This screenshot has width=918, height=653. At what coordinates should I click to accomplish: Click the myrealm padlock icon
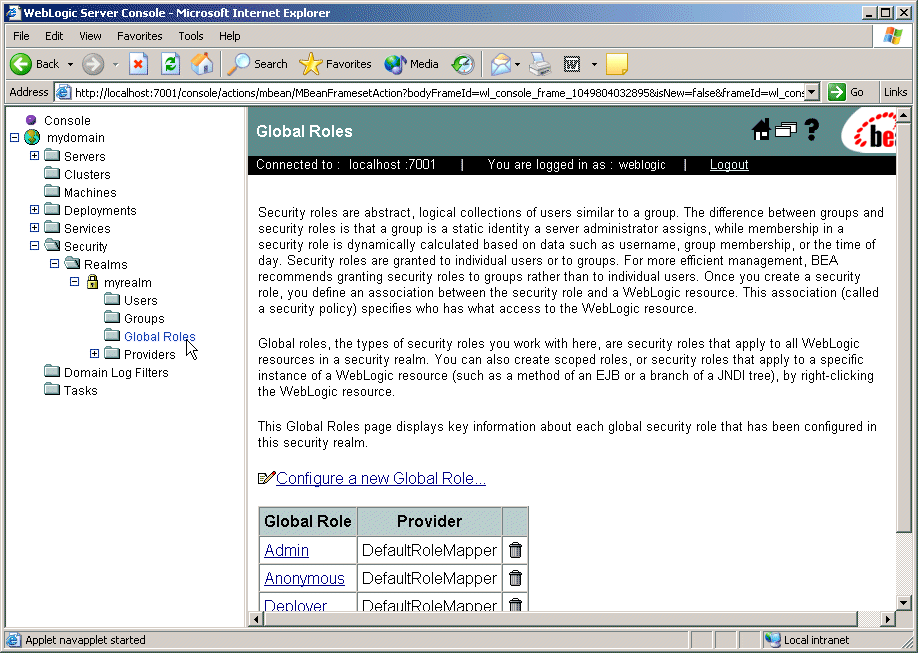pos(92,282)
